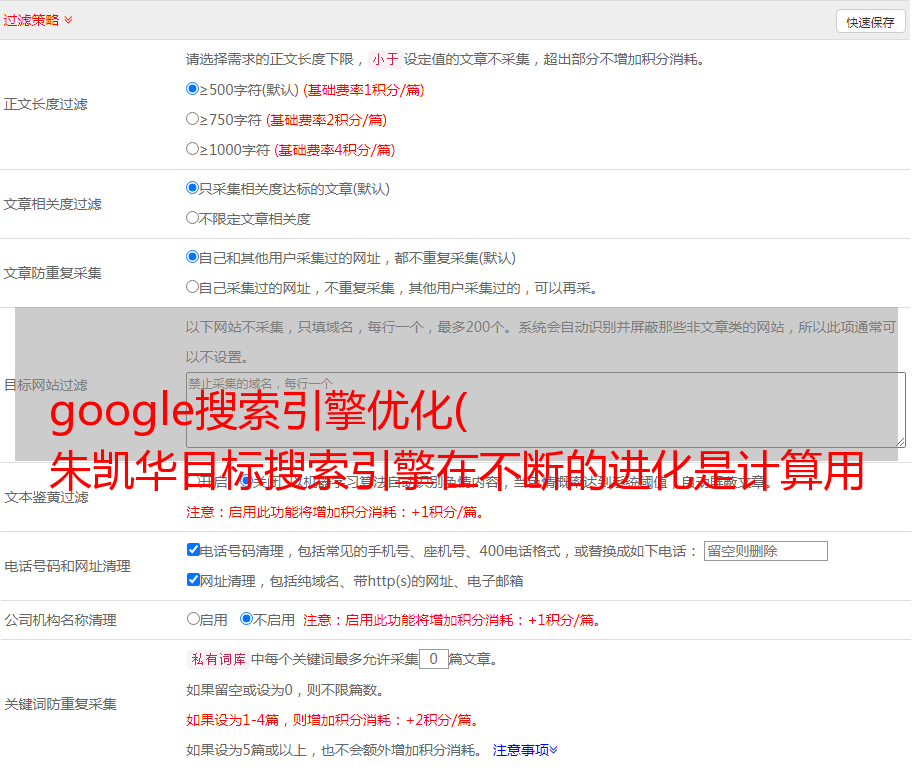Viewport: 912px width, 768px height.
Task: Click the red text 如果设为1-4篇，则增加积分消耗
Action: coord(332,720)
